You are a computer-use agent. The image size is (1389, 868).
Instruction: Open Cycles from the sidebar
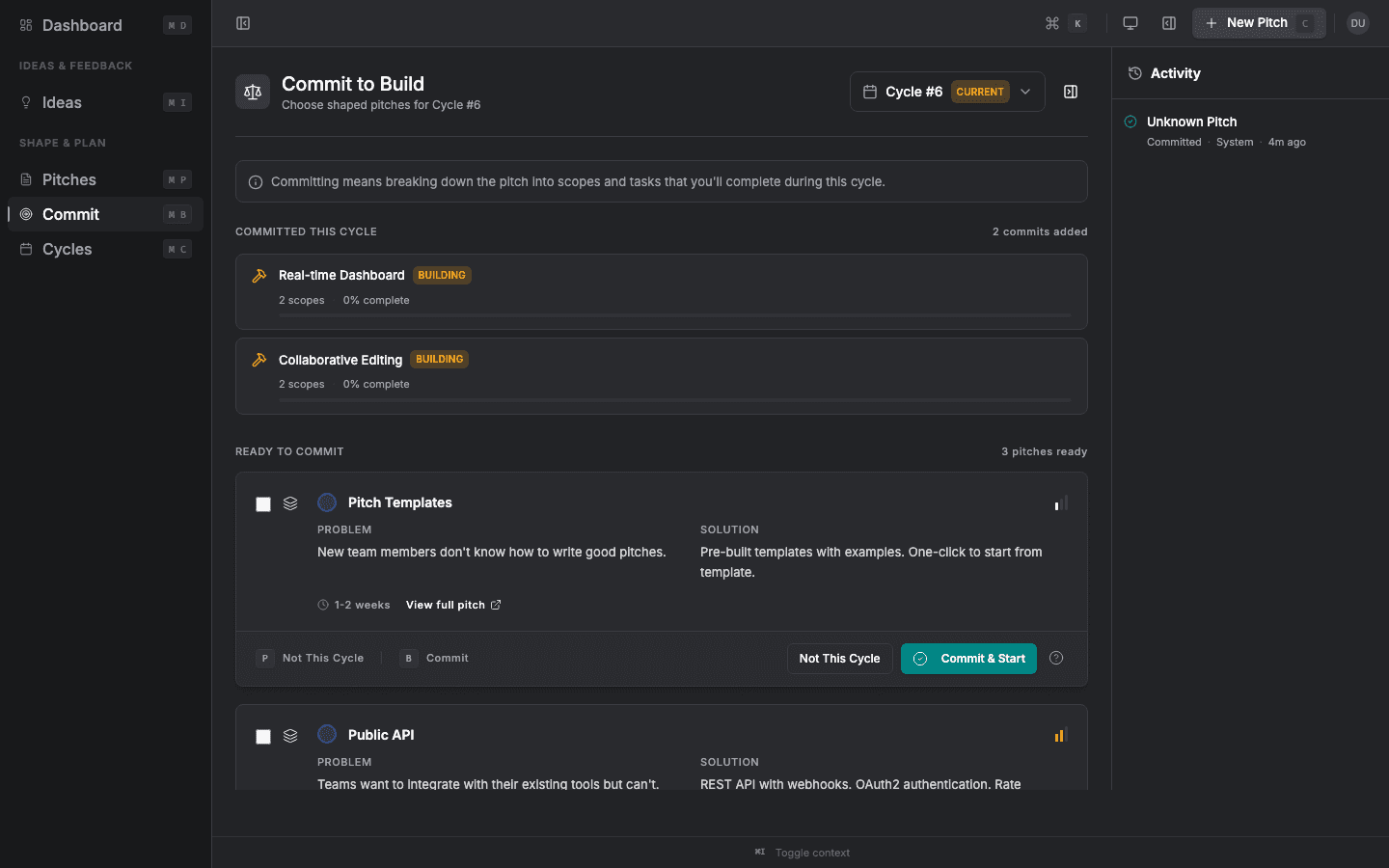point(68,249)
